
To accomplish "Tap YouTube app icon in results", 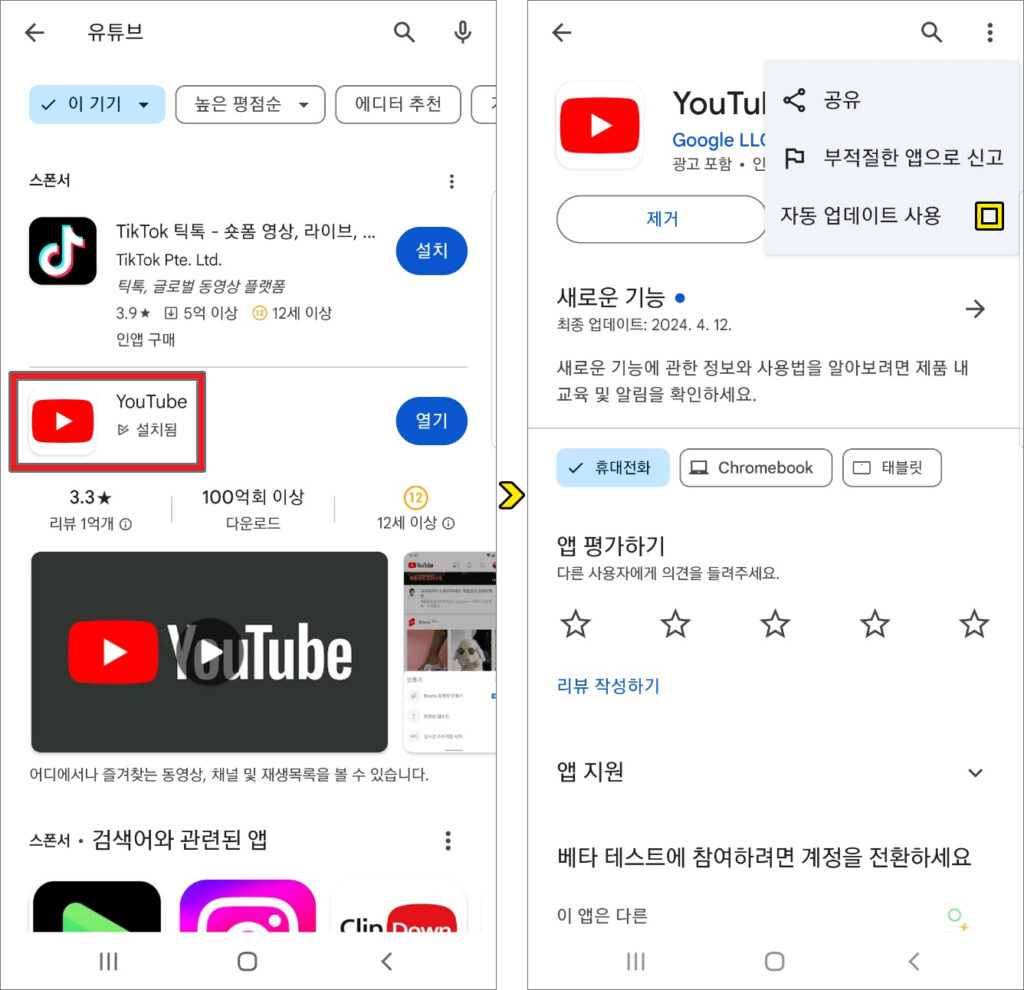I will tap(63, 421).
